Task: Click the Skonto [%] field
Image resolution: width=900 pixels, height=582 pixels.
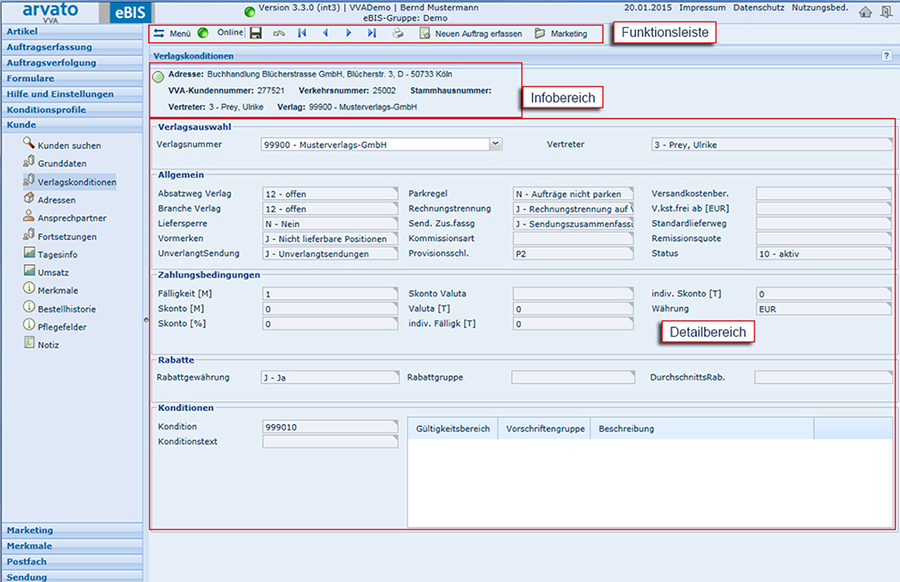Action: 329,324
